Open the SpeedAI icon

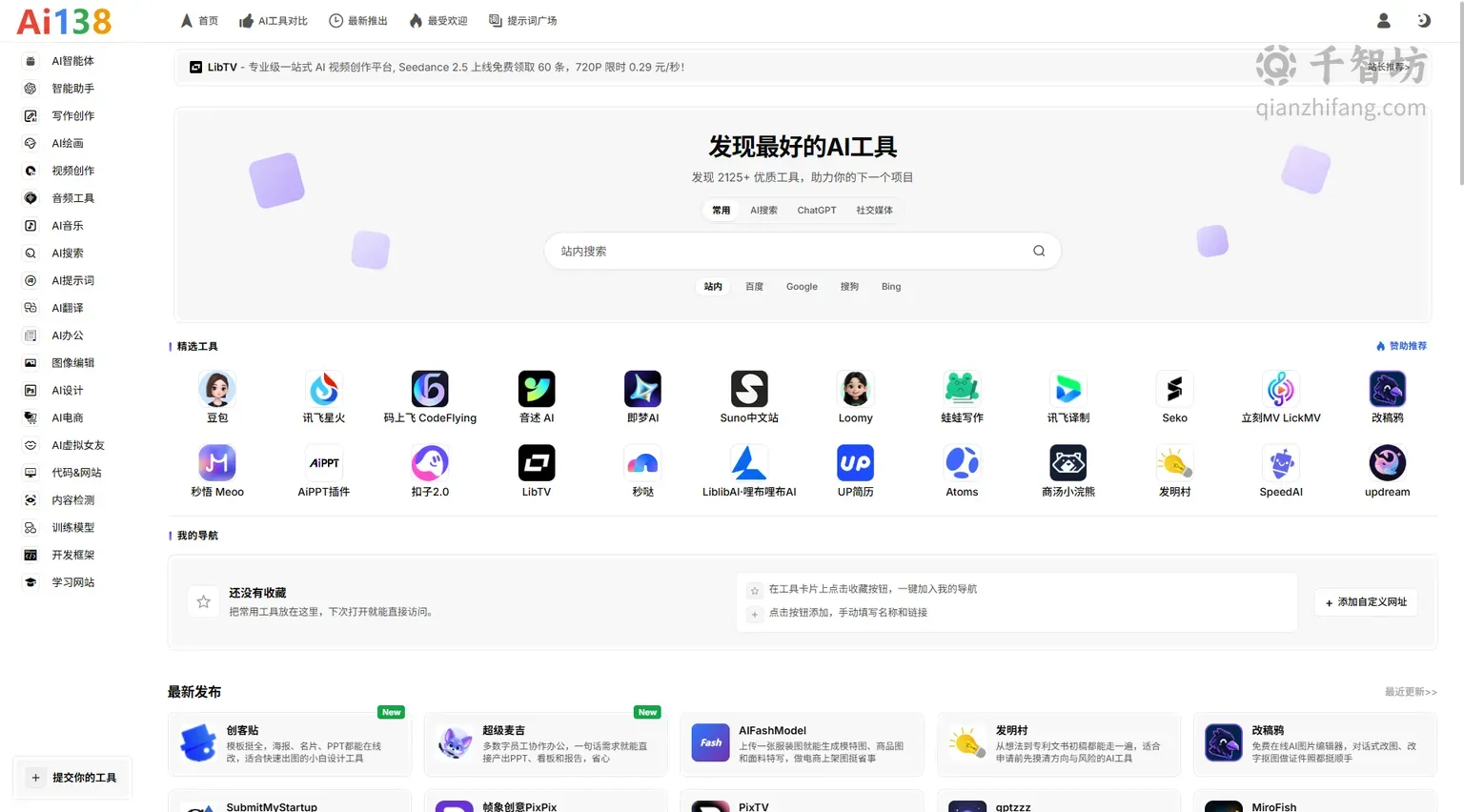pyautogui.click(x=1281, y=463)
